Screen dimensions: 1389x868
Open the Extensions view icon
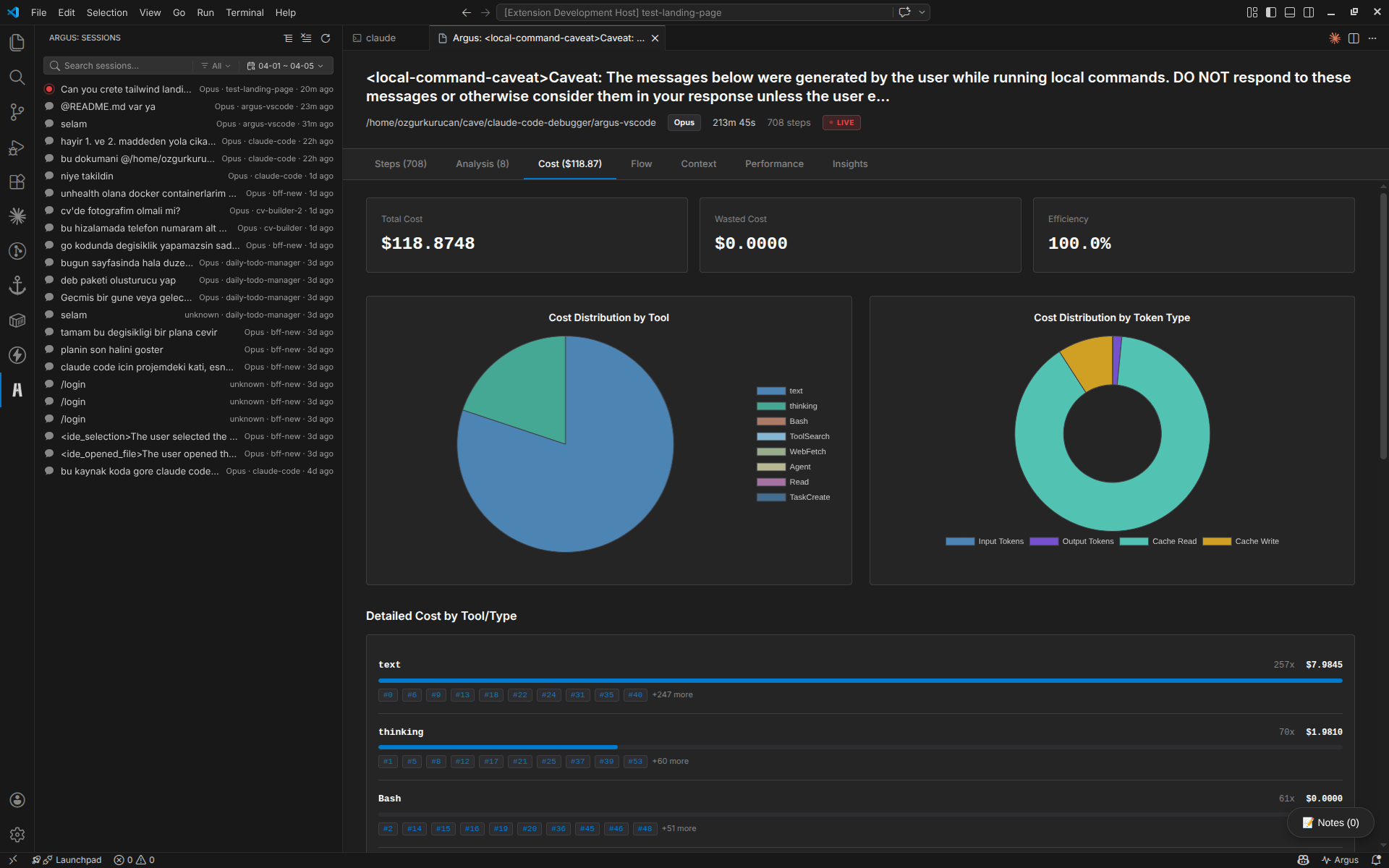coord(17,182)
